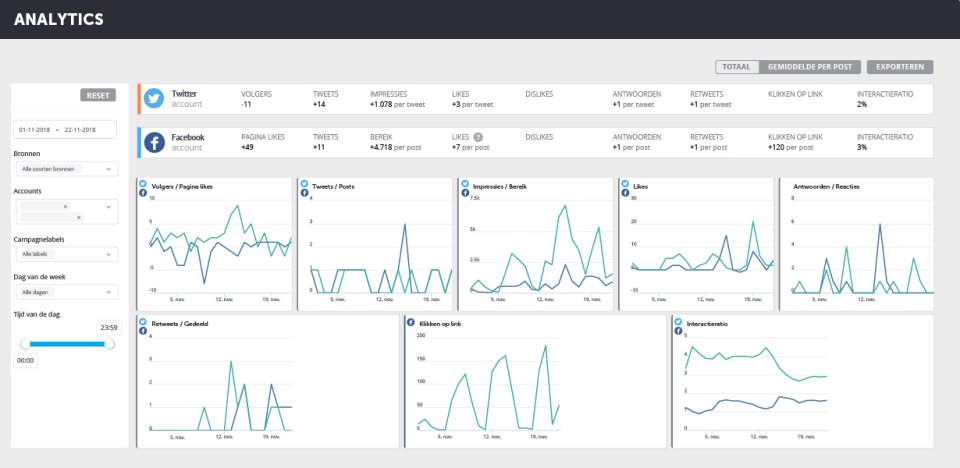Image resolution: width=960 pixels, height=468 pixels.
Task: Switch view to Gemiddelde per post
Action: (810, 67)
